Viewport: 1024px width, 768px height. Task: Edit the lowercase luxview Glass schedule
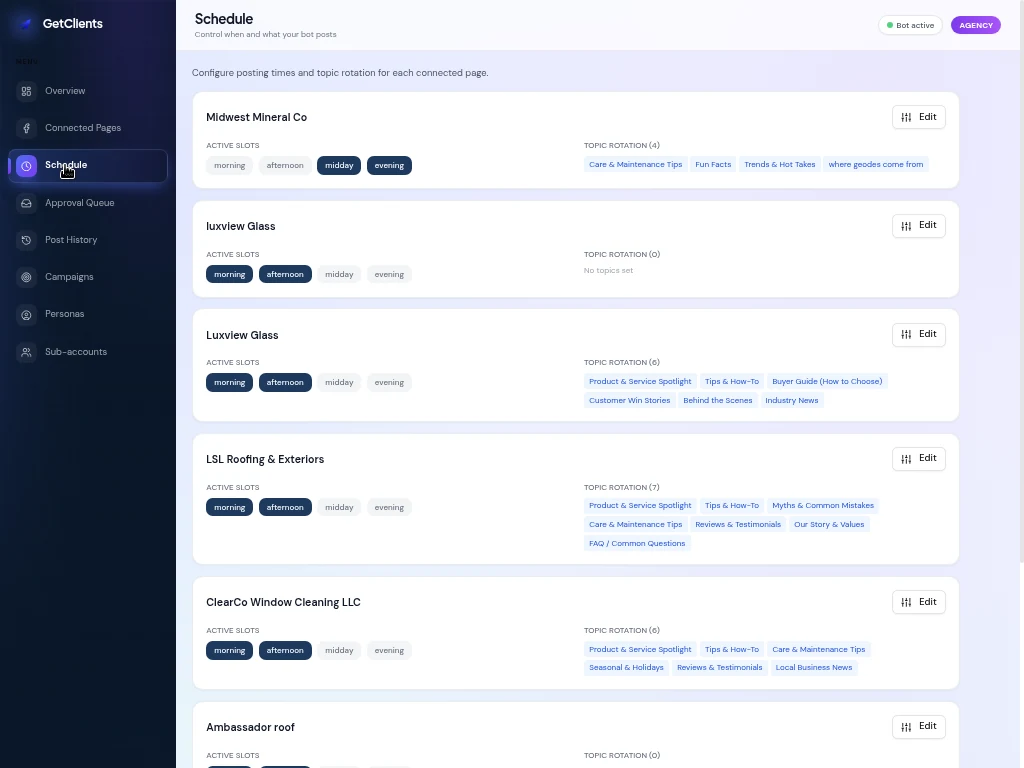pos(918,225)
